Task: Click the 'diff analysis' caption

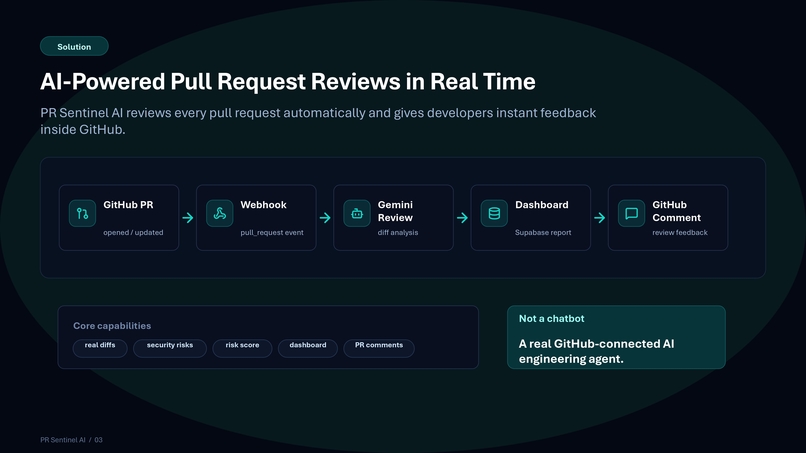Action: pyautogui.click(x=398, y=232)
